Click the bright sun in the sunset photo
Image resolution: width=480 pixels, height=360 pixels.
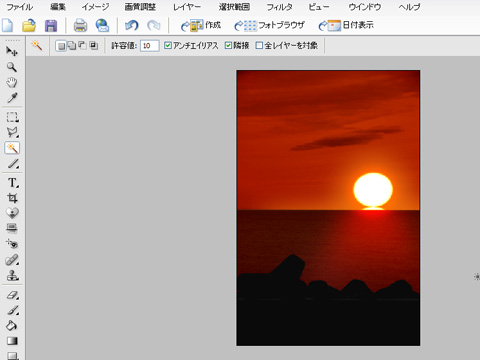(373, 189)
